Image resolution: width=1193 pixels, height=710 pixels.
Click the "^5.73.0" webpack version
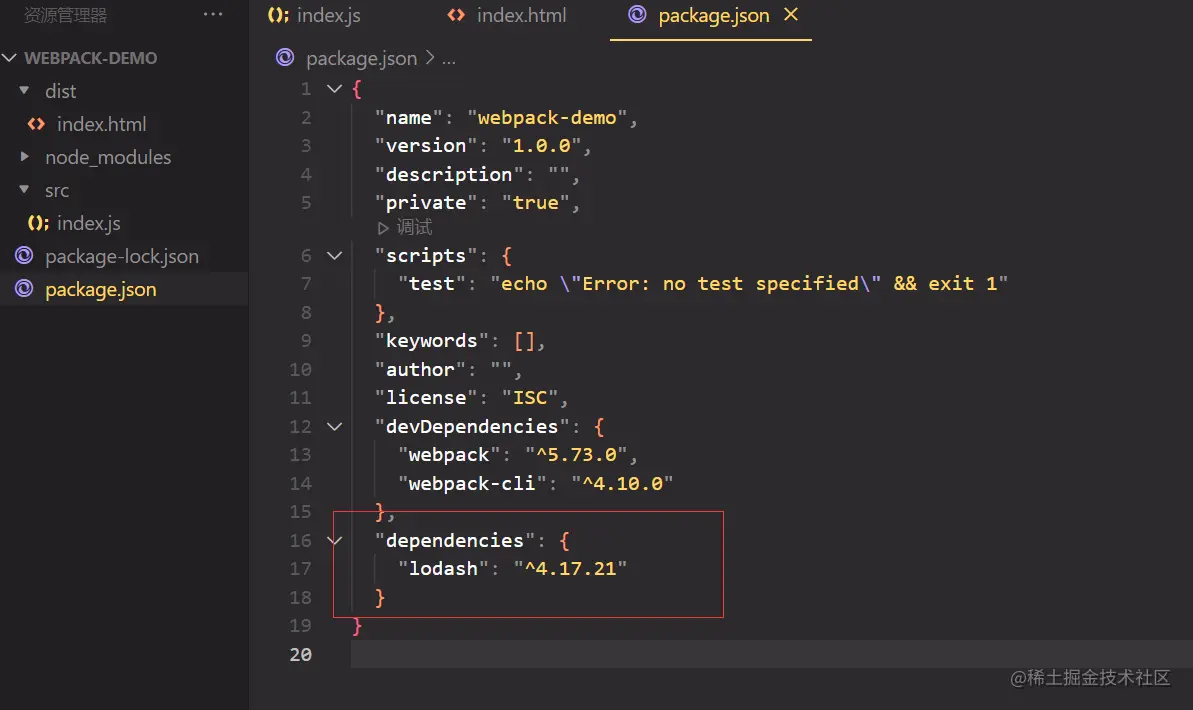point(576,454)
